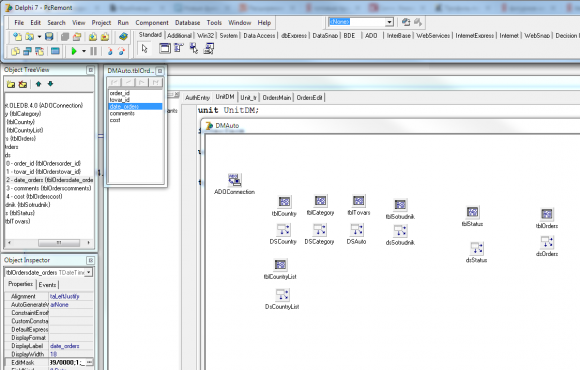Viewport: 580px width, 370px height.
Task: Open the Run dropdown arrow
Action: [84, 51]
